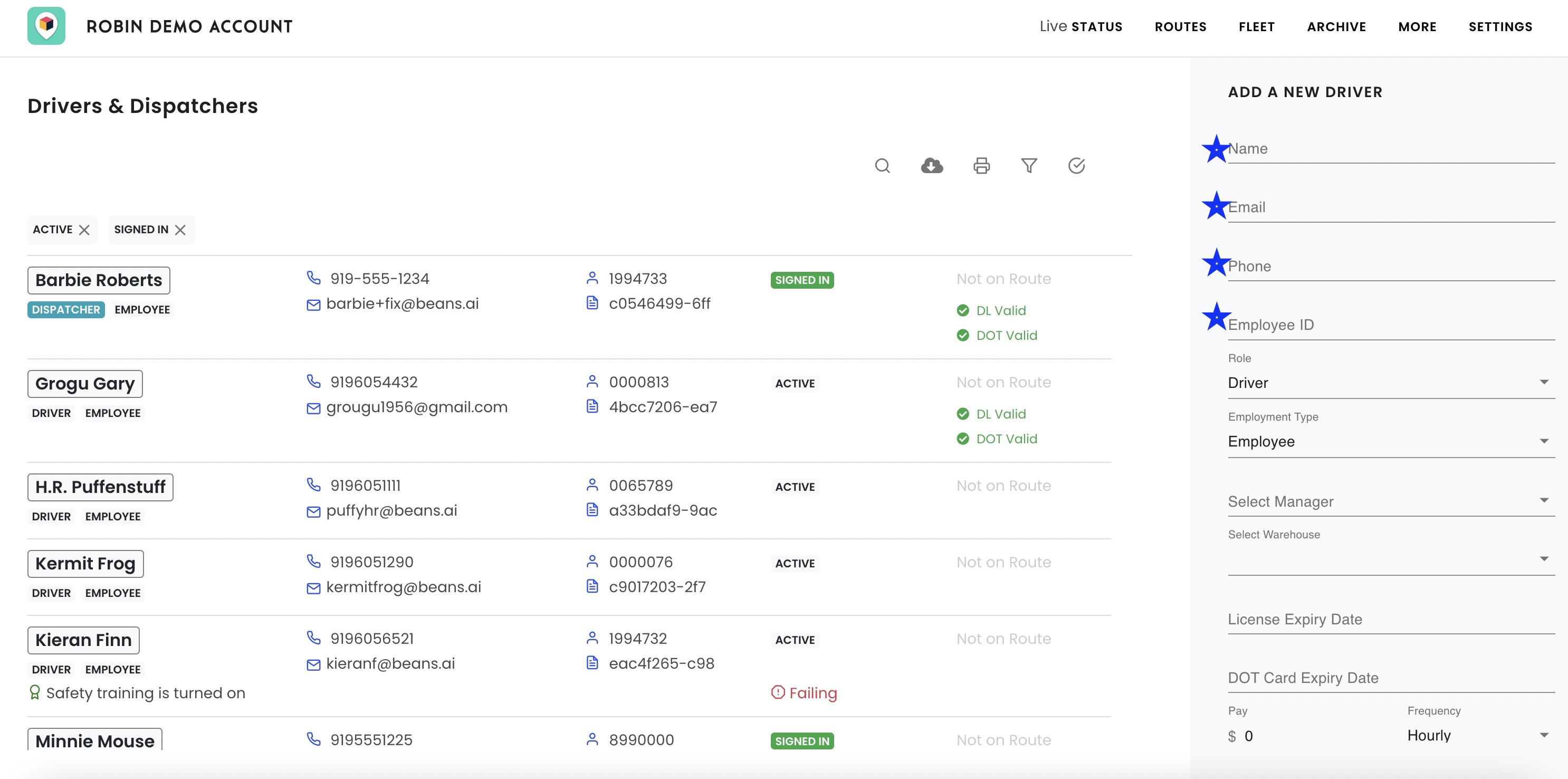Click the email kieranf@beans.ai
Image resolution: width=1568 pixels, height=779 pixels.
390,663
